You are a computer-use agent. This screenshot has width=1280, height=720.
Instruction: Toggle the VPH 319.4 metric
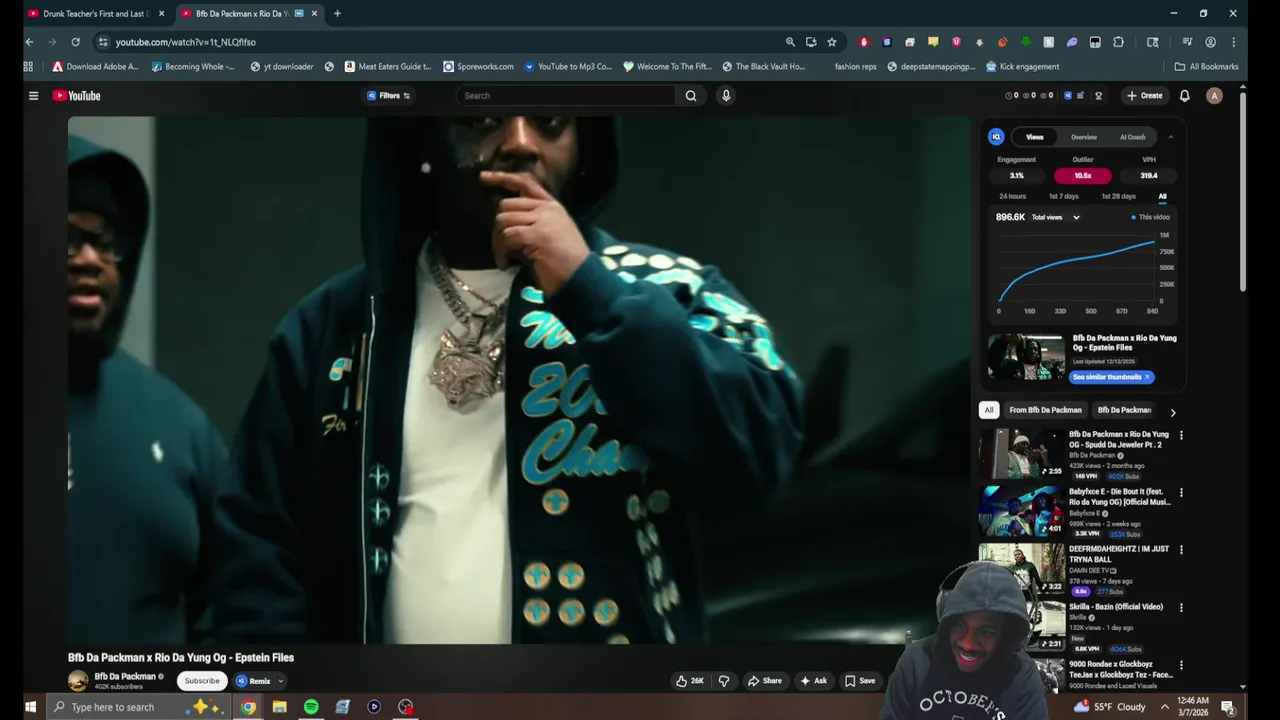pos(1149,176)
